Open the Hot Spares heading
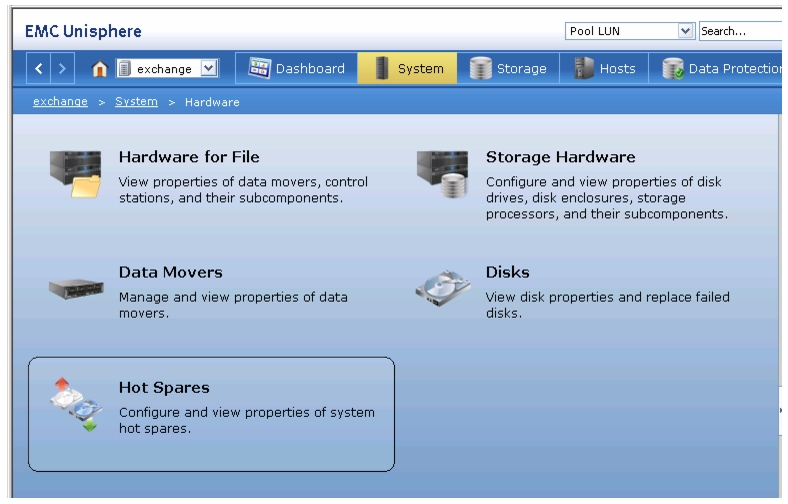 [x=164, y=387]
